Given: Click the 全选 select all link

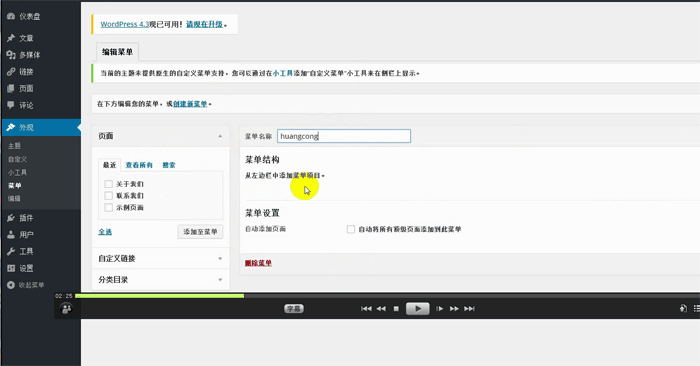Looking at the screenshot, I should [x=105, y=232].
